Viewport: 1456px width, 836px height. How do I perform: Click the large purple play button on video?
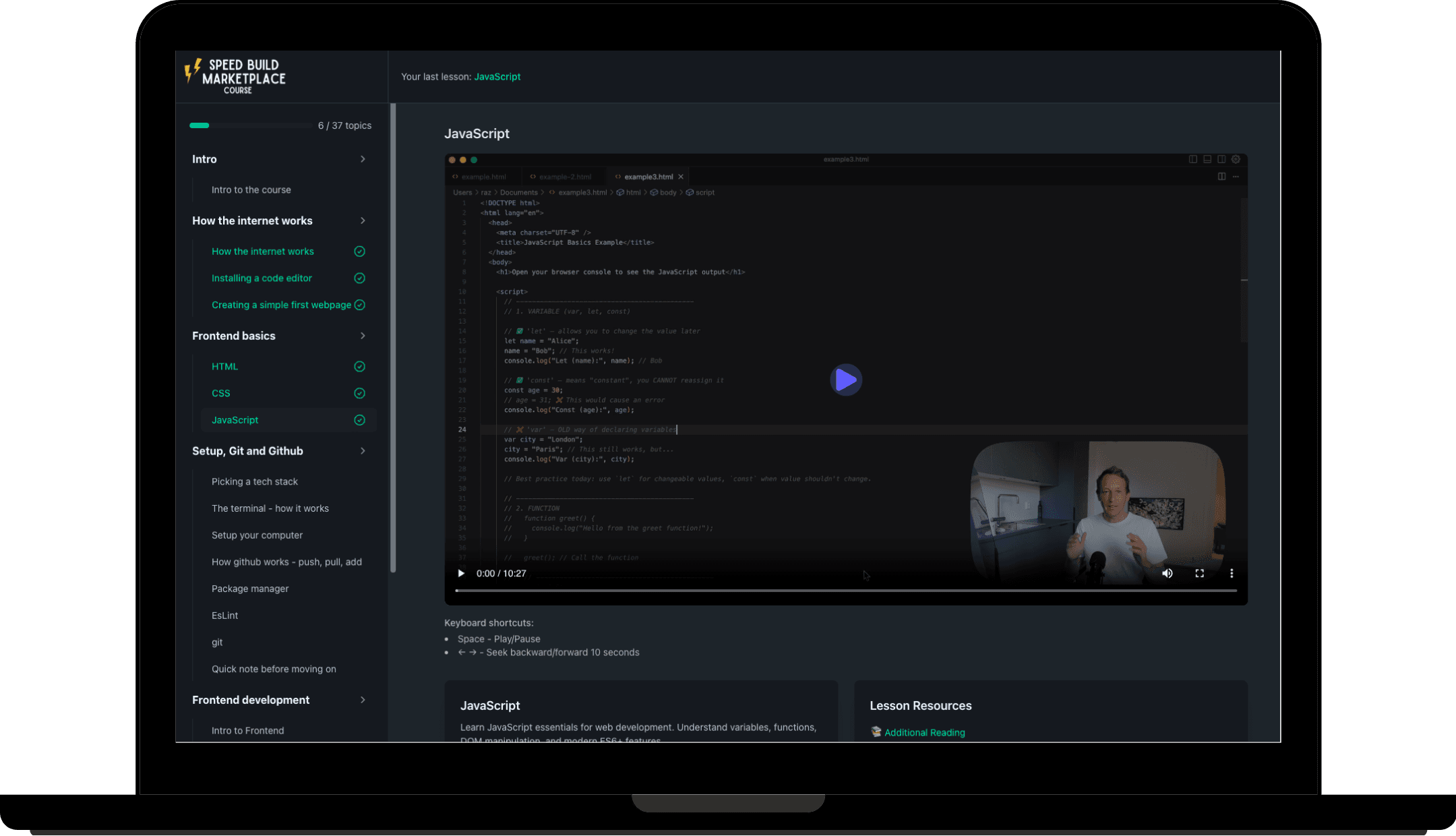click(x=846, y=380)
